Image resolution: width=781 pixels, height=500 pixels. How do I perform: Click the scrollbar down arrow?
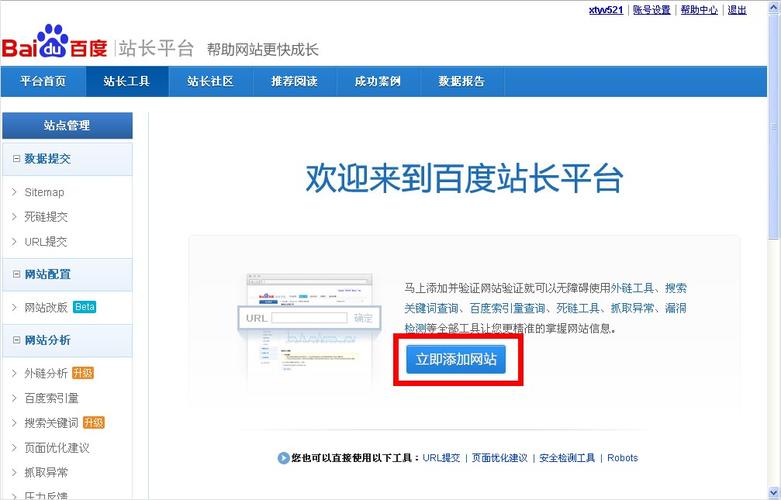tap(775, 494)
